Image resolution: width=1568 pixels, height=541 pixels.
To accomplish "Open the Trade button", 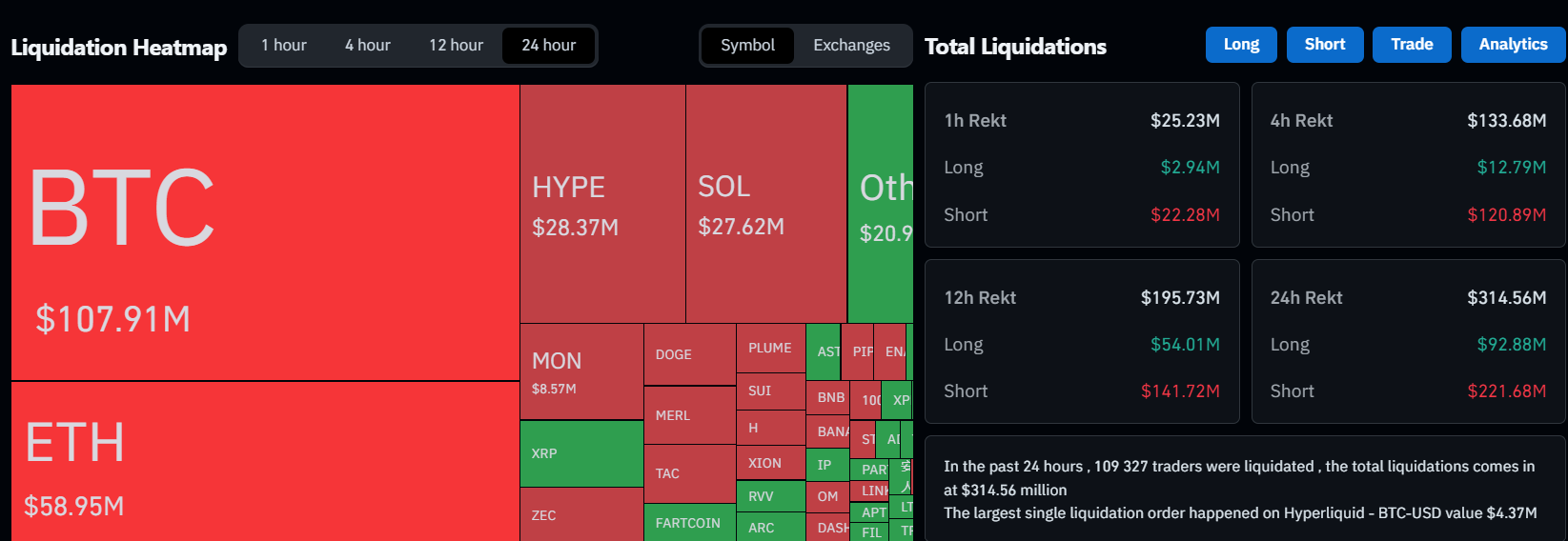I will (1412, 45).
